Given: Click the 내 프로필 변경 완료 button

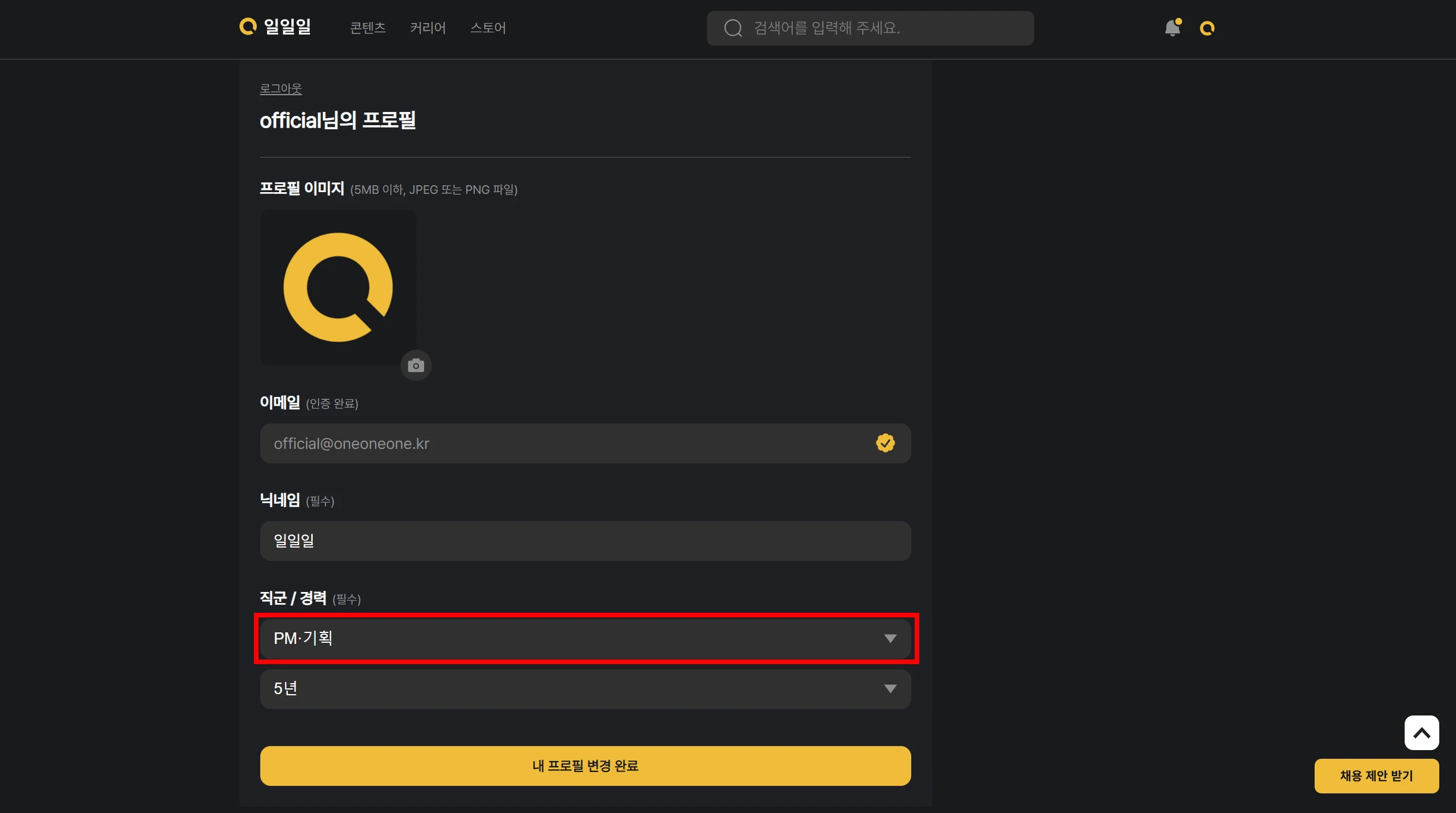Looking at the screenshot, I should point(585,766).
